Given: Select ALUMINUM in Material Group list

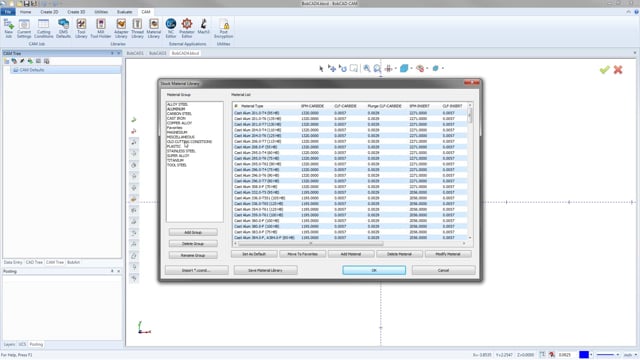Looking at the screenshot, I should point(176,109).
